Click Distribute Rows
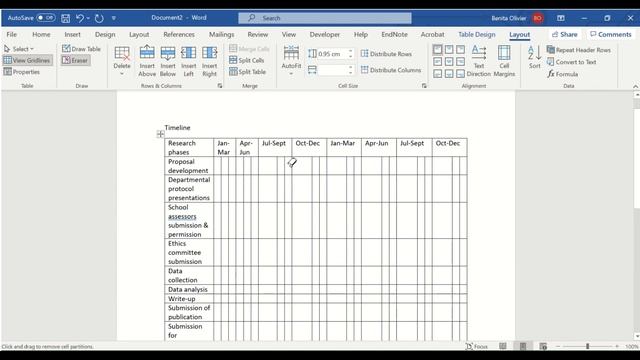 click(x=386, y=54)
